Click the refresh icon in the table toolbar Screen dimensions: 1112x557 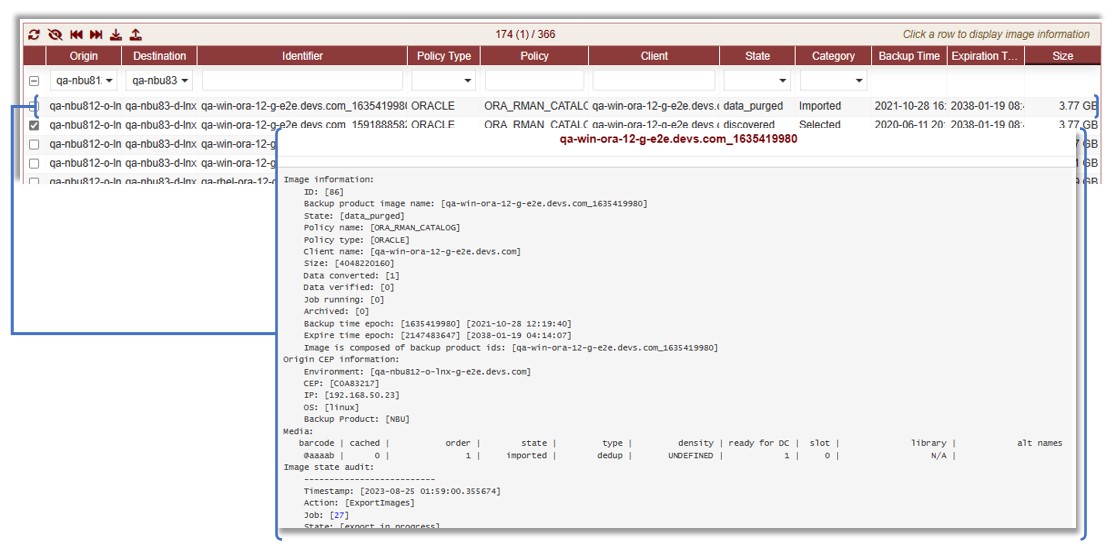(34, 34)
